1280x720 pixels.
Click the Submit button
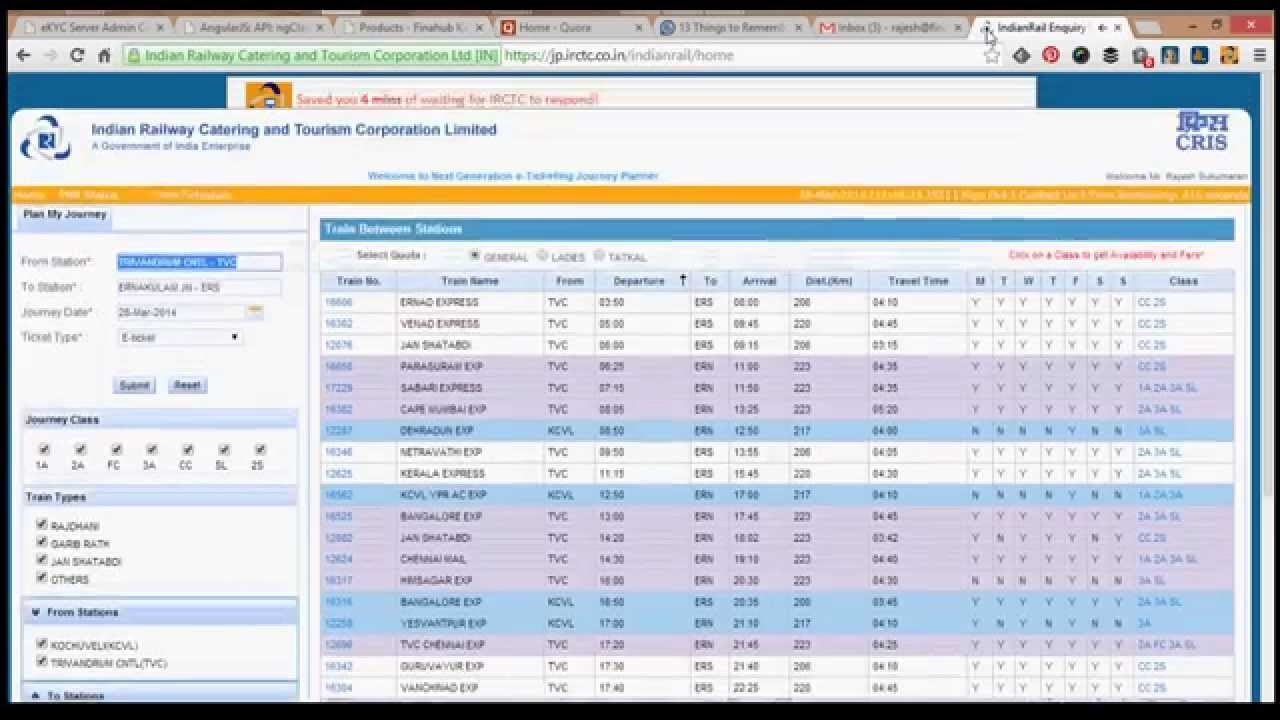point(134,385)
